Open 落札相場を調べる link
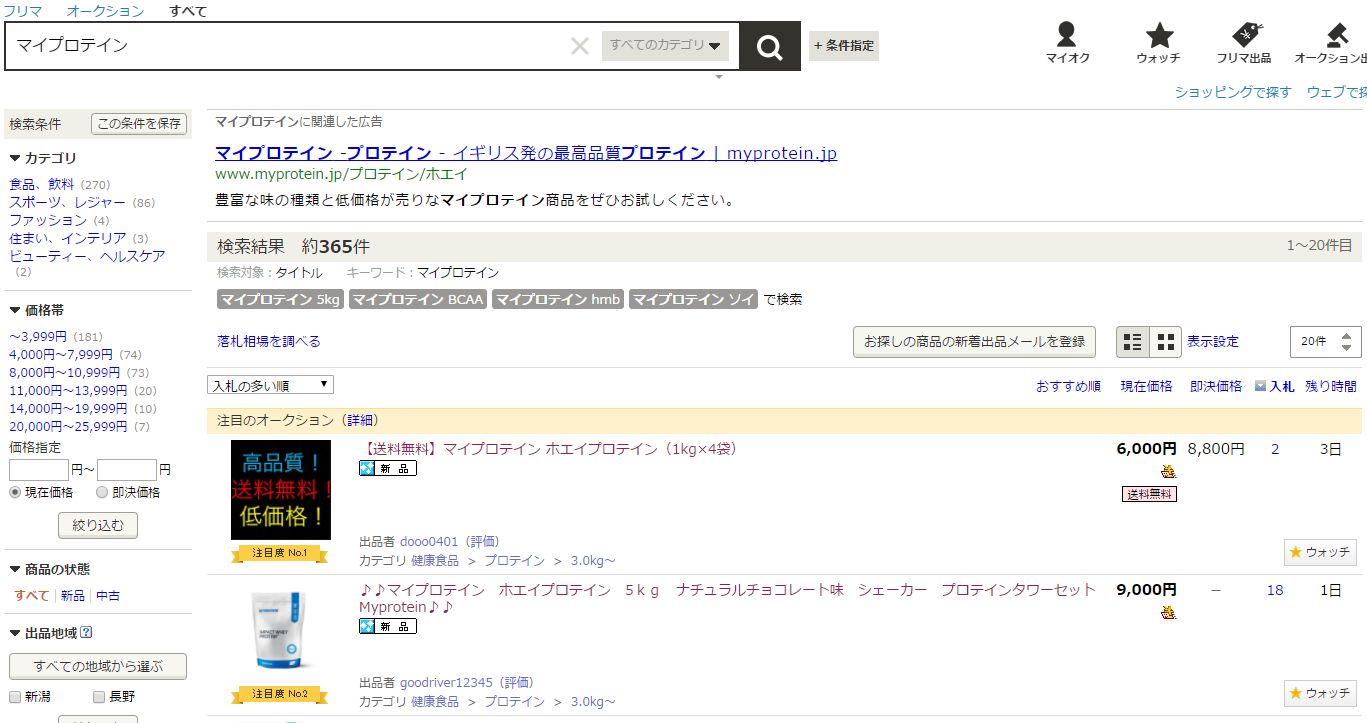Viewport: 1367px width, 723px height. 269,341
